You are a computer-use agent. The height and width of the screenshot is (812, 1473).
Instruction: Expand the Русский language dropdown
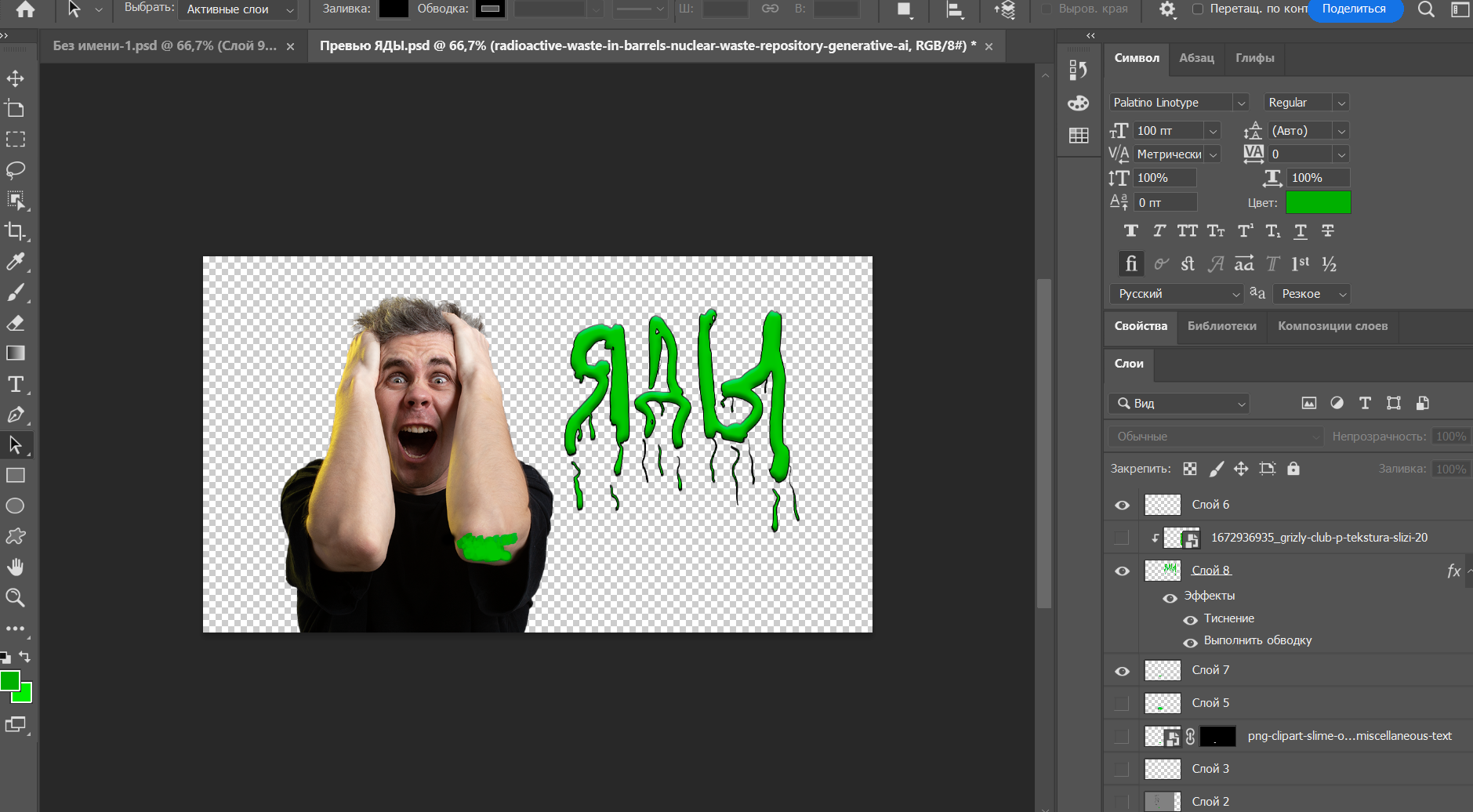point(1235,294)
